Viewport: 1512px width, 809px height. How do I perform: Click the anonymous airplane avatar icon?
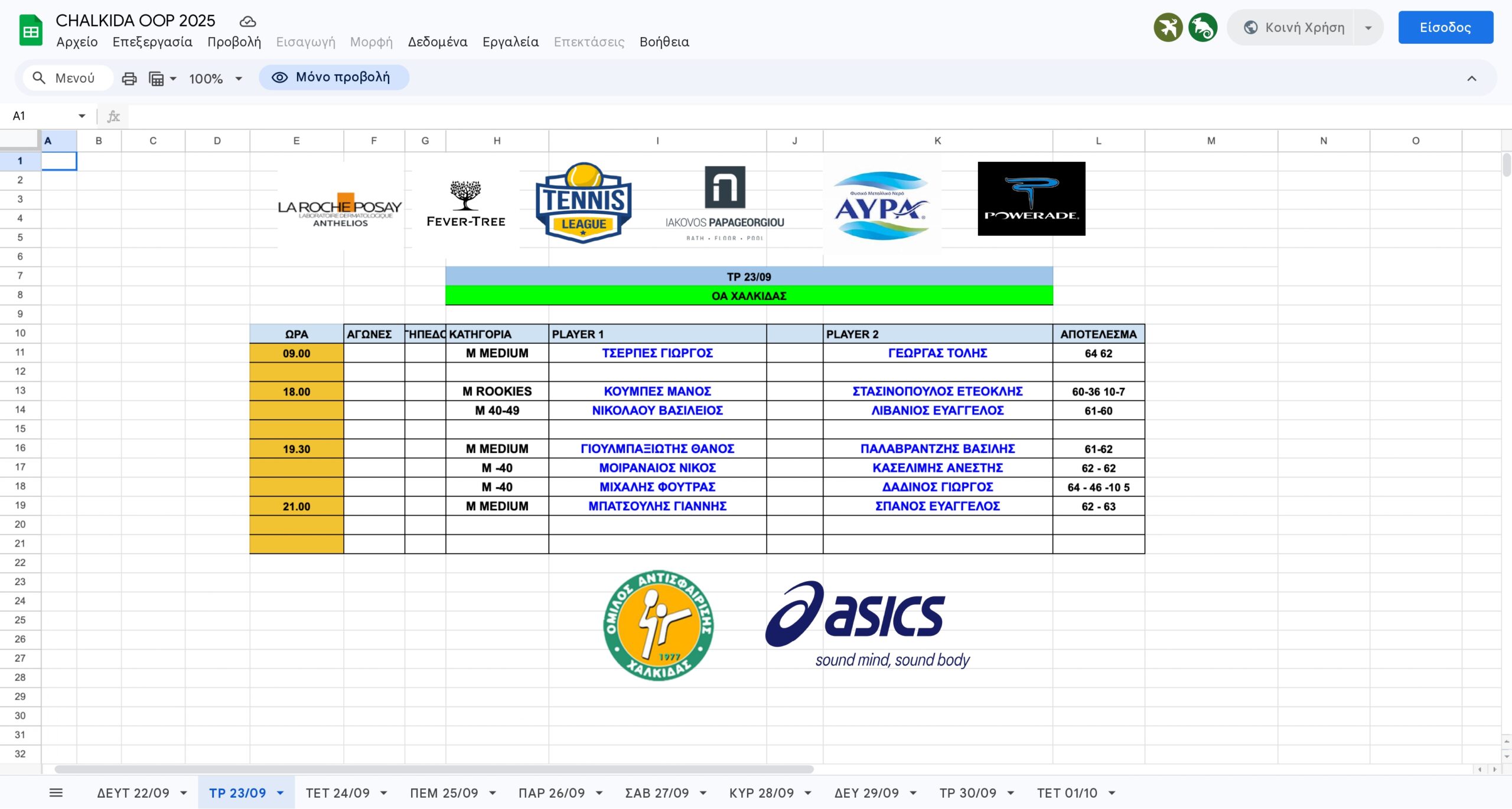pos(1168,28)
